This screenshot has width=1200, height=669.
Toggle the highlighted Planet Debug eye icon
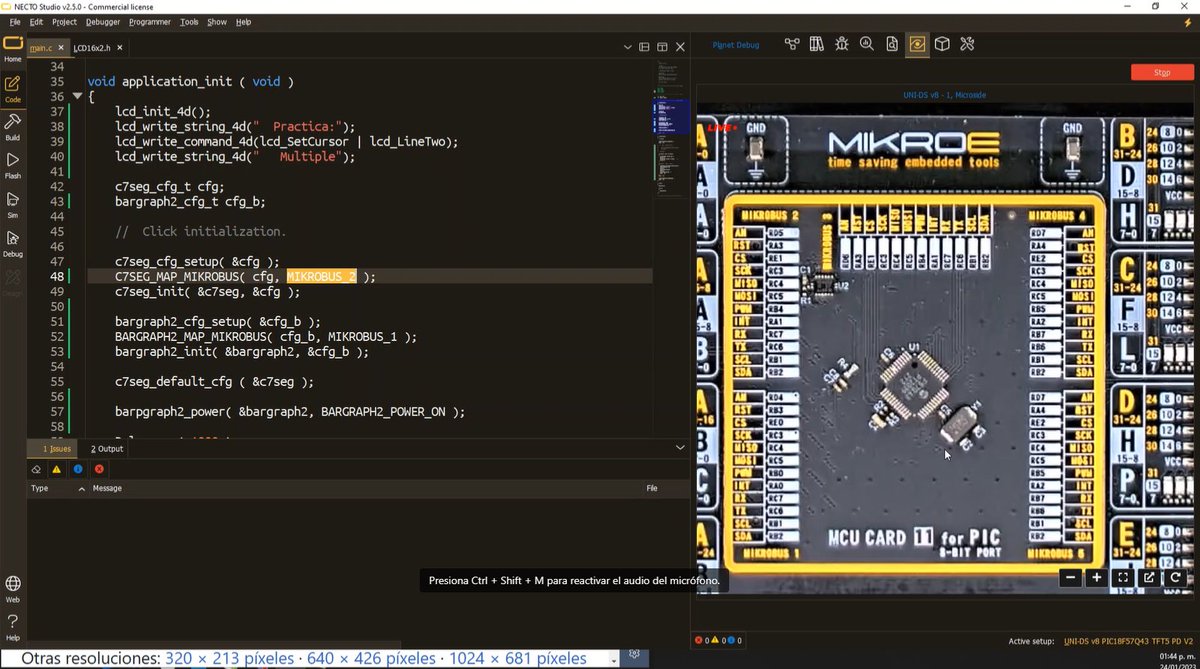[916, 44]
